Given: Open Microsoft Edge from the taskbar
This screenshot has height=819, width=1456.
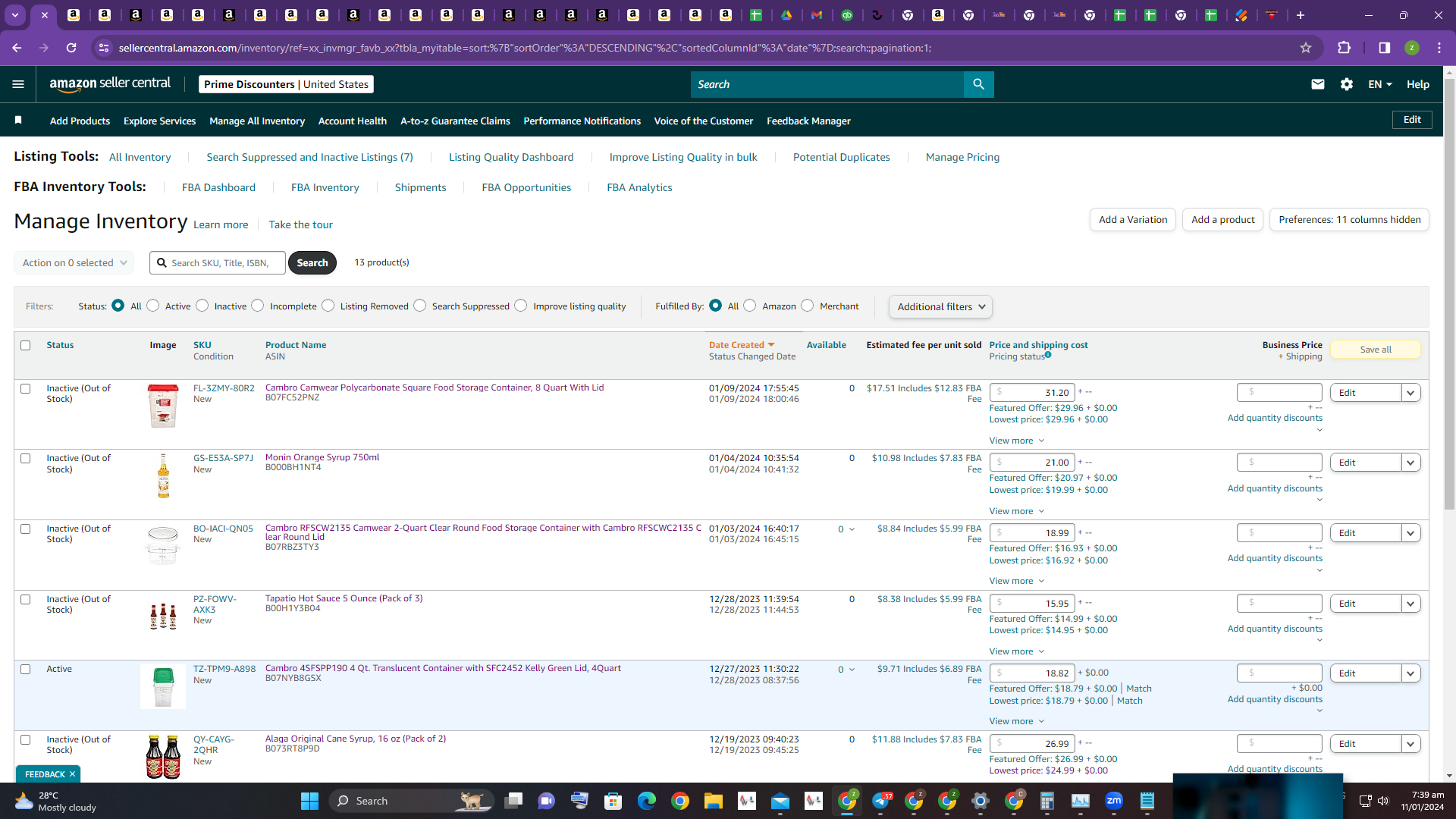Looking at the screenshot, I should click(647, 801).
